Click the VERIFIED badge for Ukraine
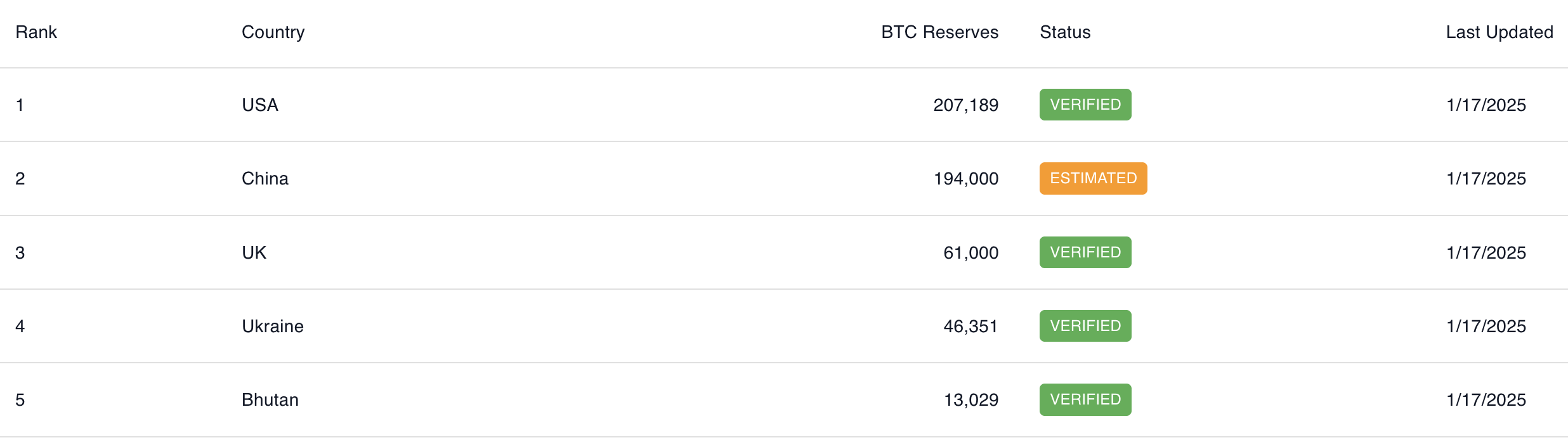 [1085, 326]
